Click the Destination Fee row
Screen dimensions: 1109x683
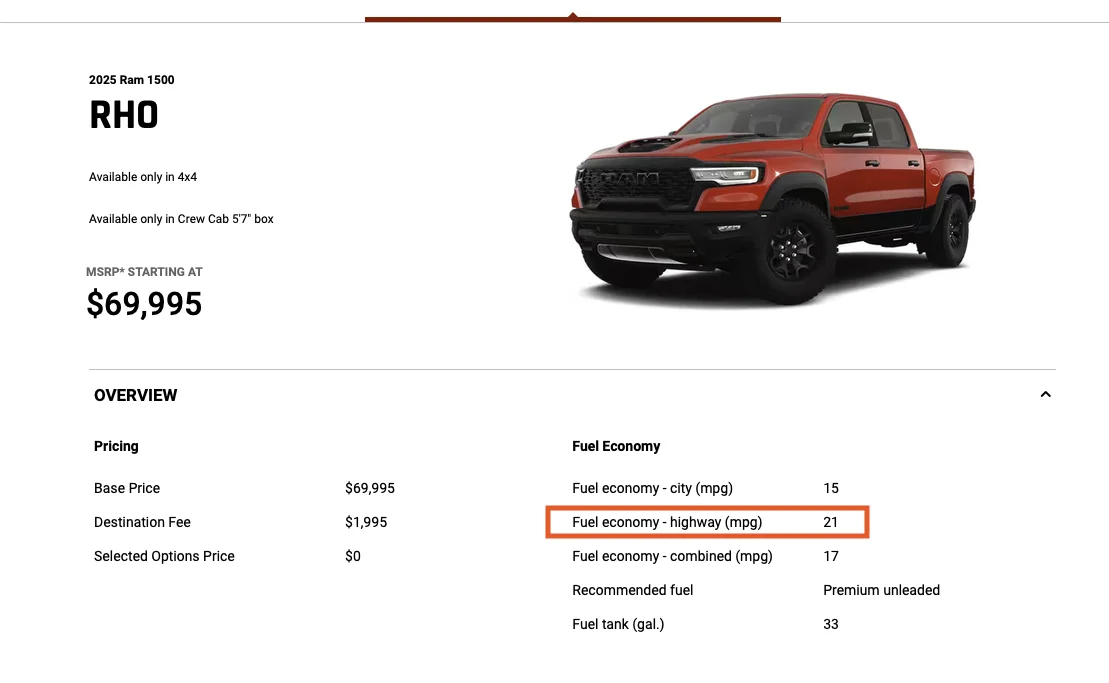240,522
